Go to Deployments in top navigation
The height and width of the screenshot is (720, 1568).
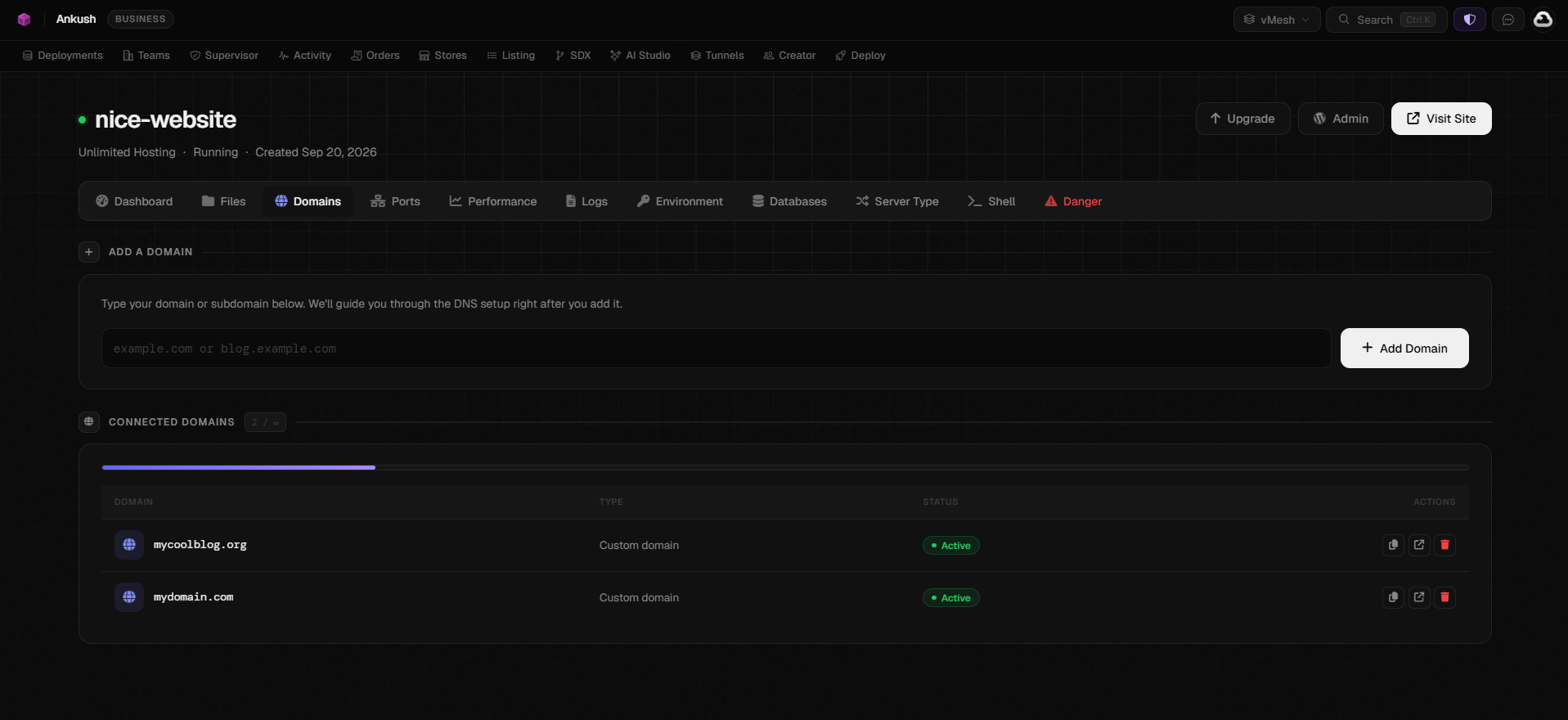coord(63,56)
